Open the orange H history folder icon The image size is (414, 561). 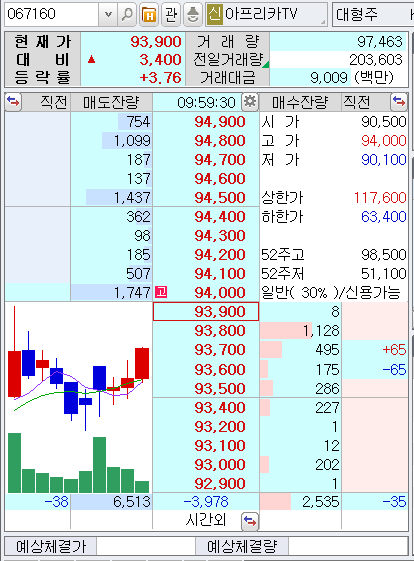[x=149, y=14]
